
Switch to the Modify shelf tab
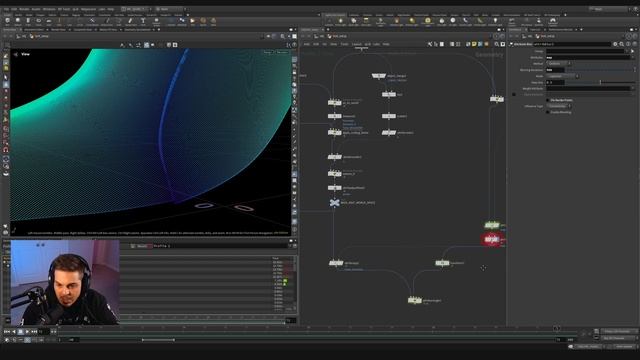(x=18, y=15)
